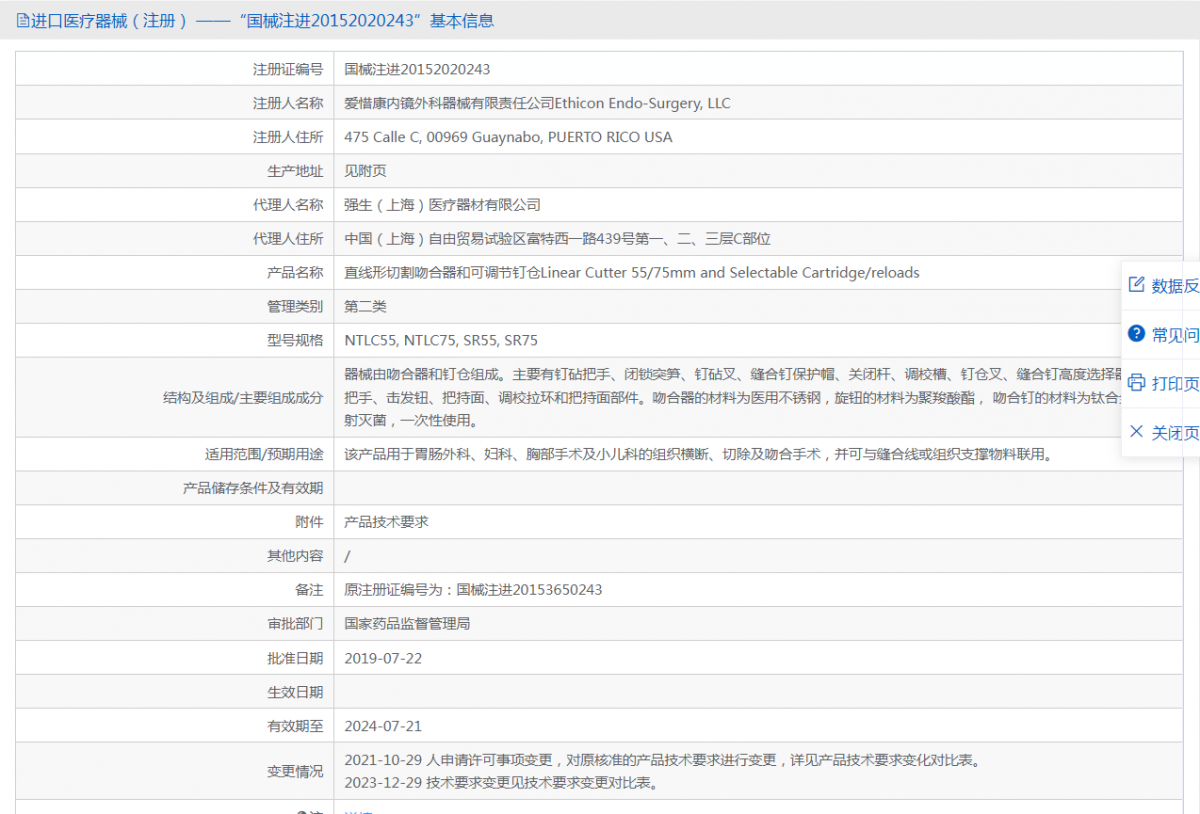
Task: Click the 结构及组成/主要组成成分 label cell
Action: (x=175, y=398)
